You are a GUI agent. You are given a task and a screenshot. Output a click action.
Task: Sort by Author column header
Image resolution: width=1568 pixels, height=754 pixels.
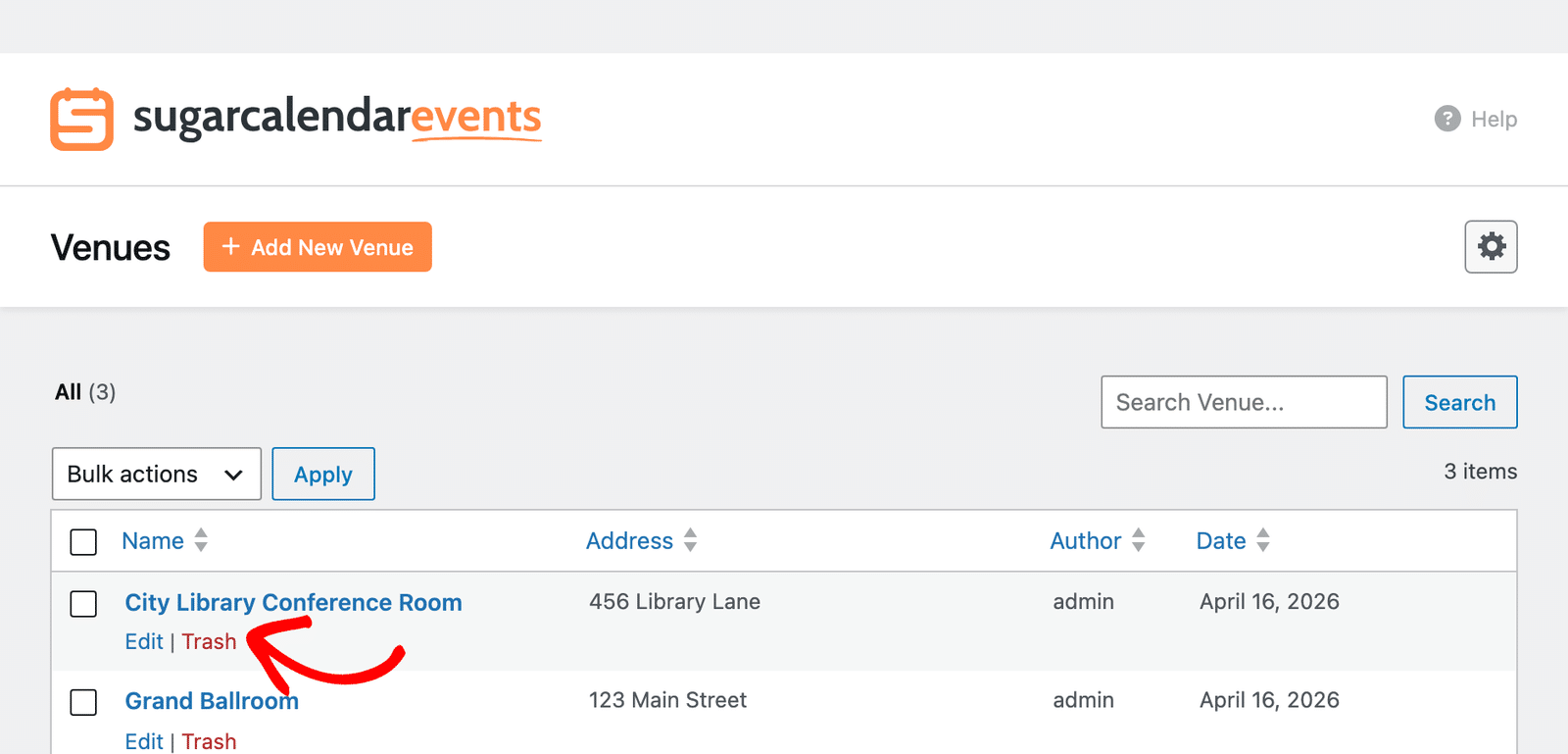pos(1085,540)
